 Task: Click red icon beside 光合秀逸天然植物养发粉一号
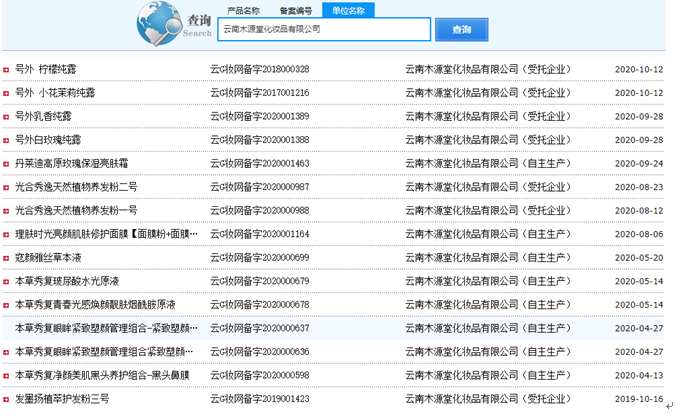(6, 211)
